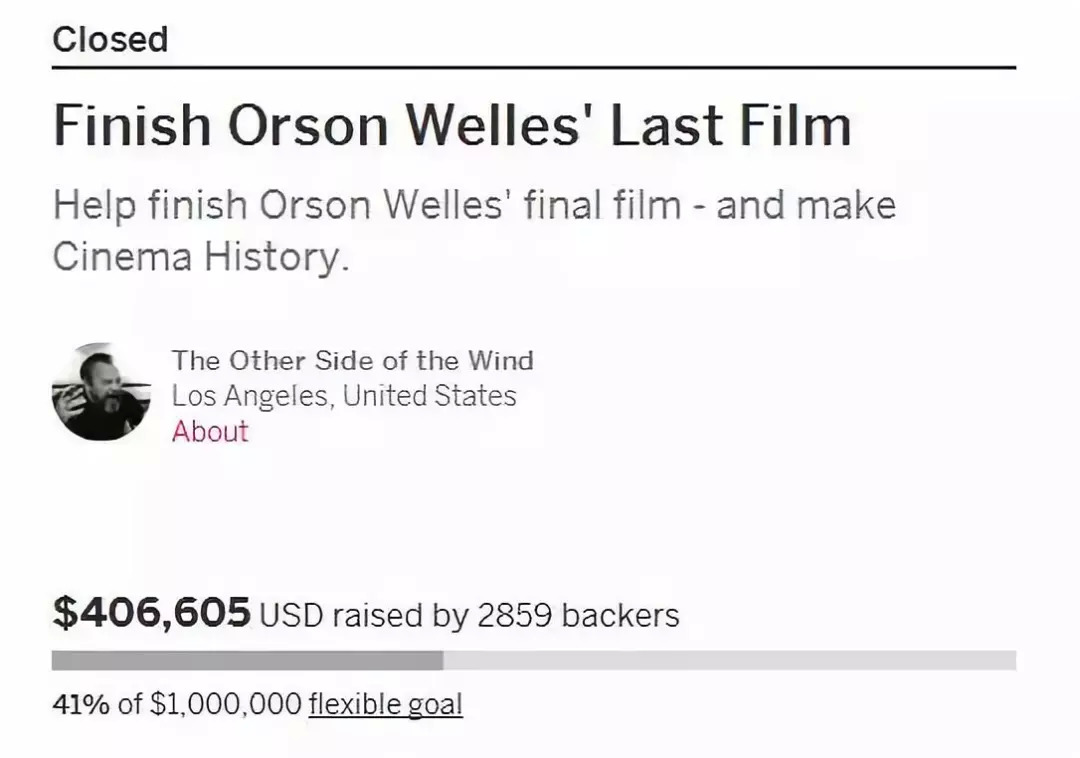The image size is (1080, 758).
Task: Click the campaign owner's avatar picture
Action: click(101, 392)
